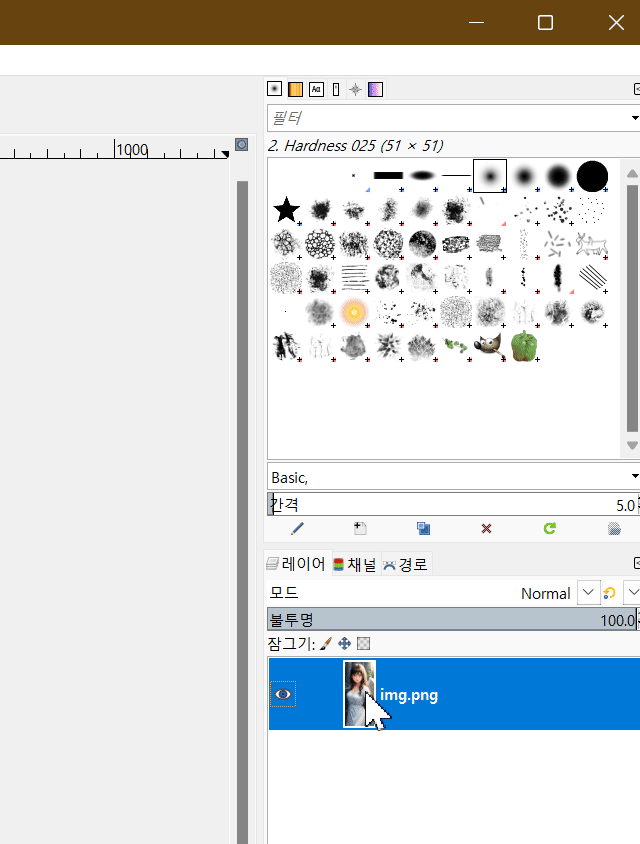Adjust the 간격 spacing slider

pyautogui.click(x=453, y=505)
